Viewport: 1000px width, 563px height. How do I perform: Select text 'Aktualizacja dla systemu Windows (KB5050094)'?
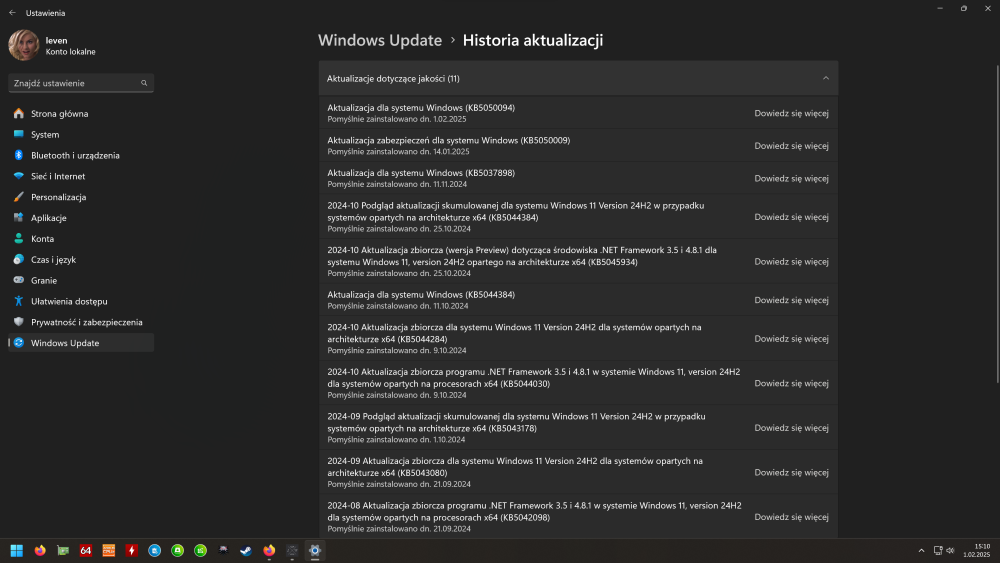[x=421, y=108]
